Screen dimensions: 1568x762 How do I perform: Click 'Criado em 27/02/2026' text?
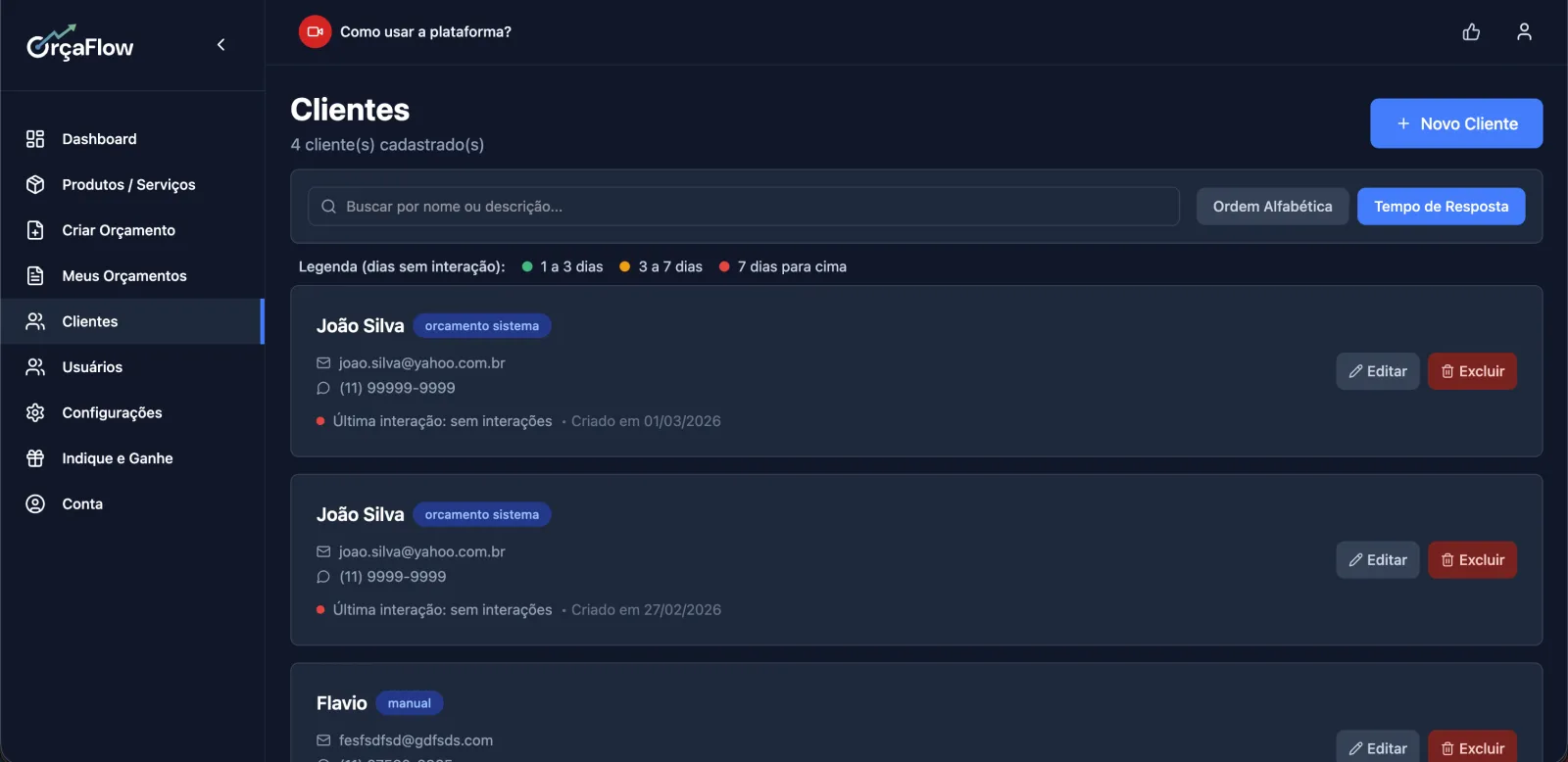click(646, 609)
